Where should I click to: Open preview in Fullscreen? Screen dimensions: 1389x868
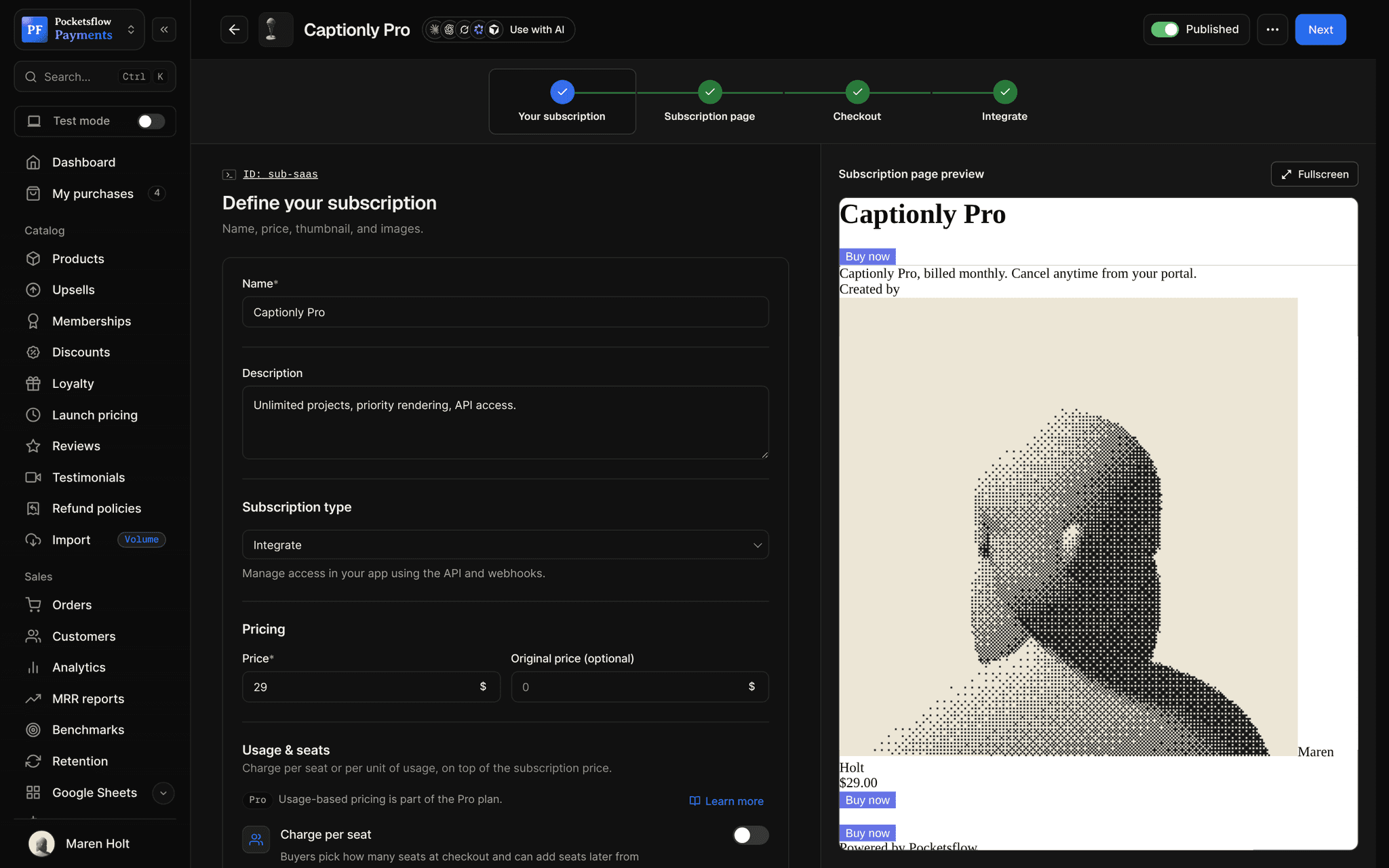(1314, 174)
